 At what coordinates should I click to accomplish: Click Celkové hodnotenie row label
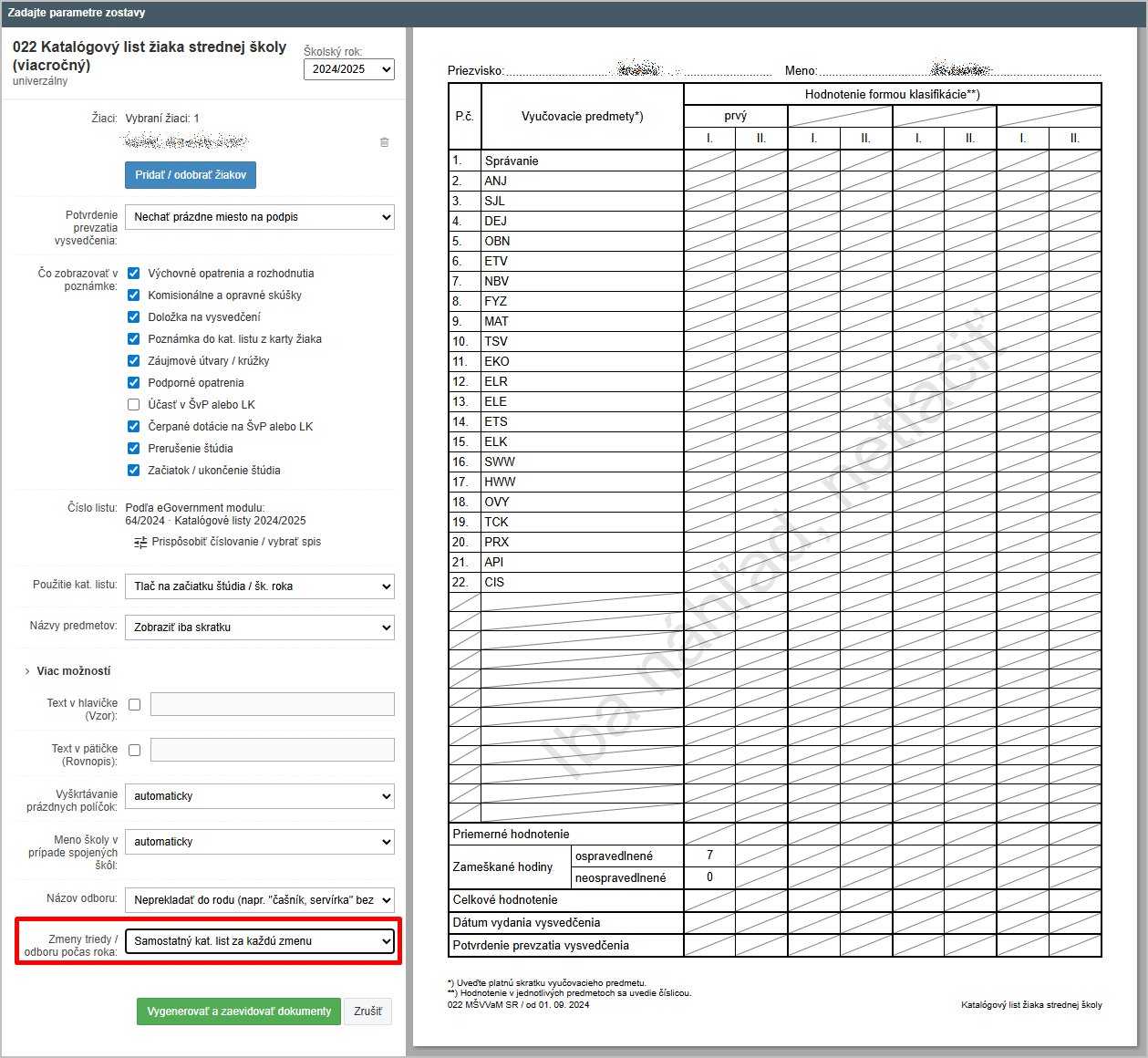coord(504,900)
